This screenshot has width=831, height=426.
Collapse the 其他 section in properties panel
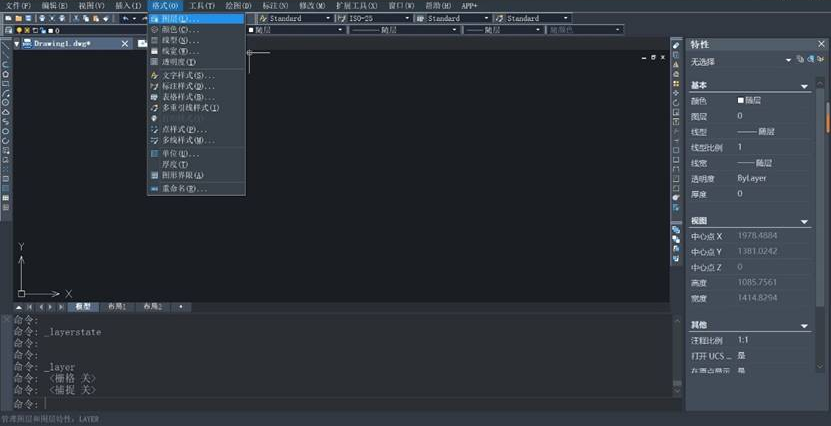804,326
